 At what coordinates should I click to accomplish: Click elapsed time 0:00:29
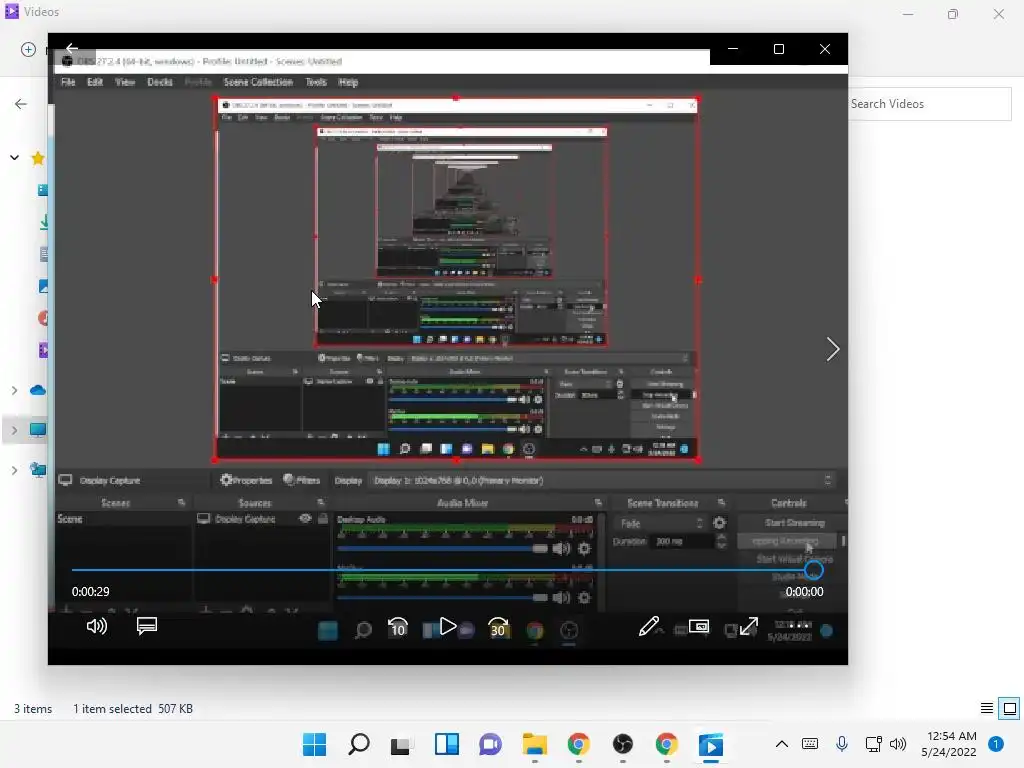pos(91,592)
